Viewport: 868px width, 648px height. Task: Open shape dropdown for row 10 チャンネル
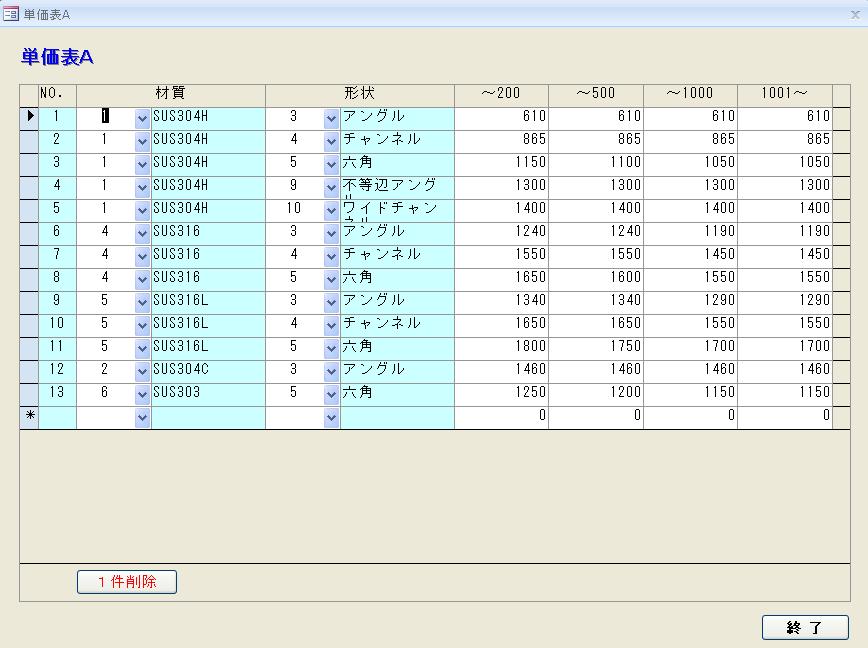[331, 324]
